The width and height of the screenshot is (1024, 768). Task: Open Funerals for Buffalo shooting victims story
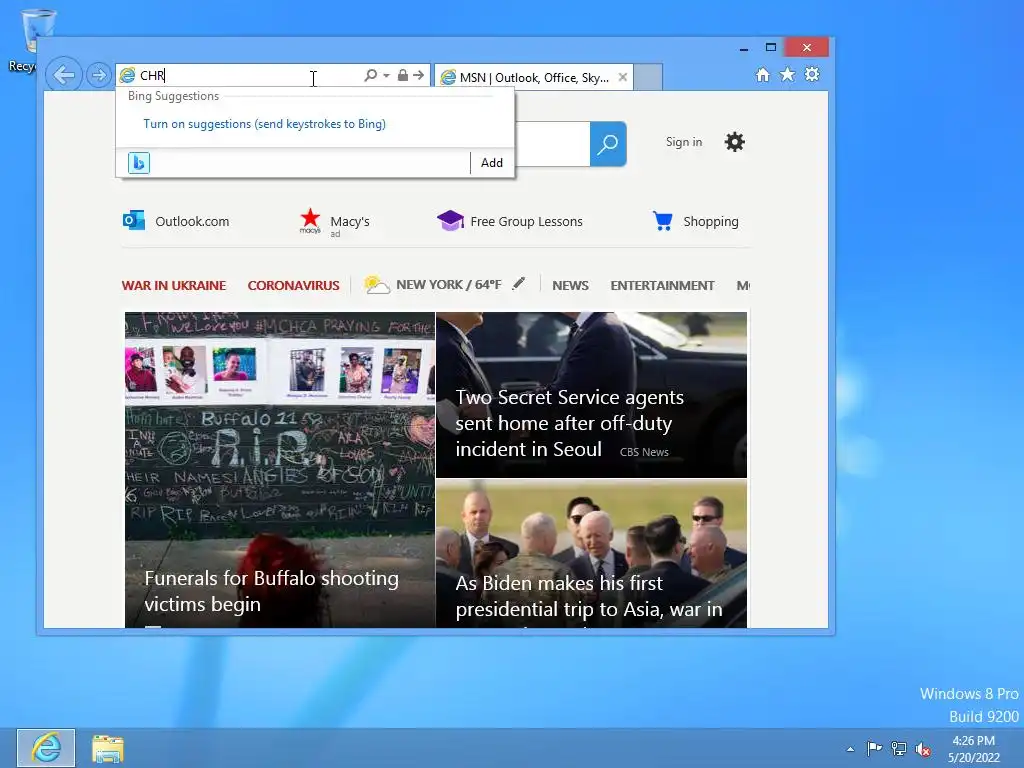coord(280,470)
